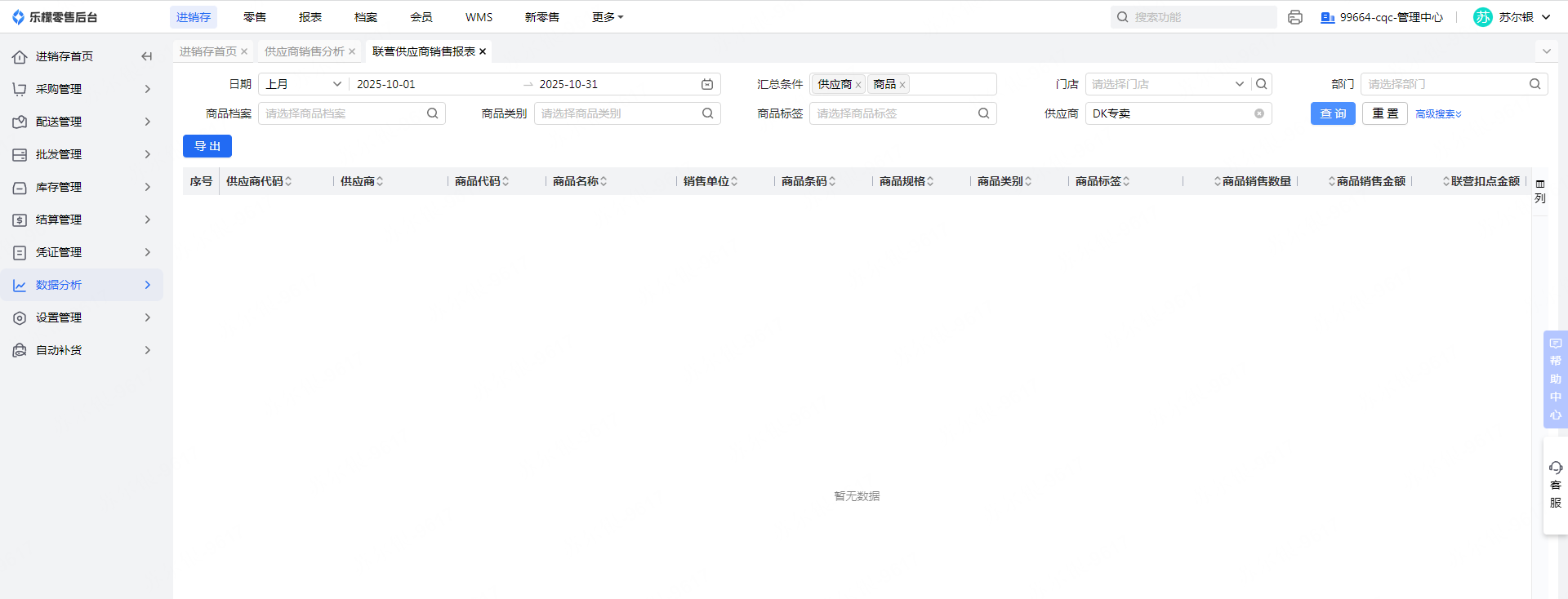1568x599 pixels.
Task: Select 档案 in top navigation
Action: 366,17
